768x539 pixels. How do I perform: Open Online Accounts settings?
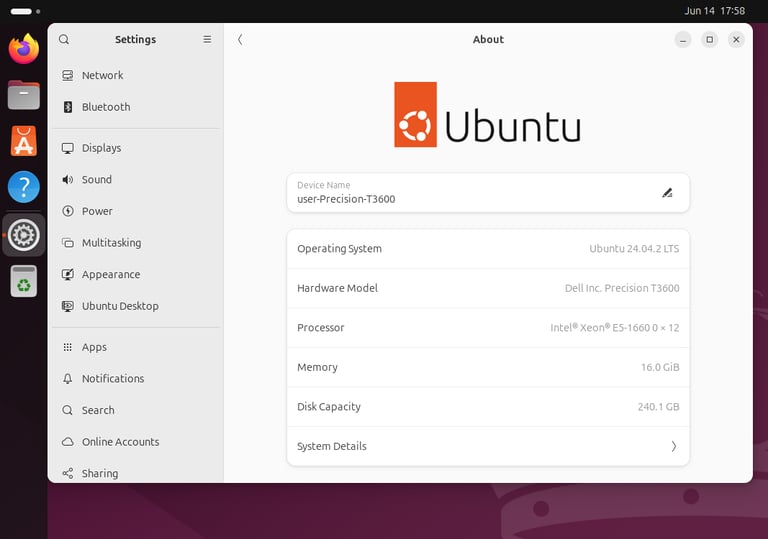coord(136,442)
